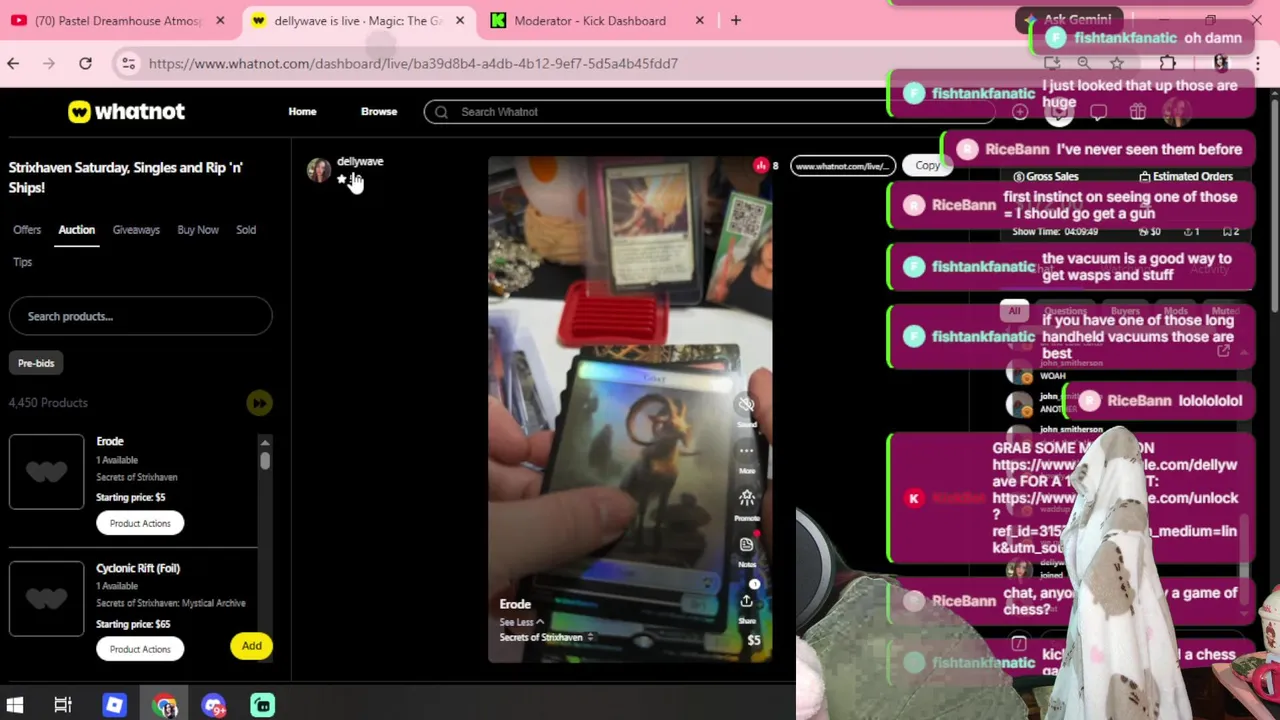Collapse the chat panel chevron
The width and height of the screenshot is (1280, 720).
(1244, 352)
